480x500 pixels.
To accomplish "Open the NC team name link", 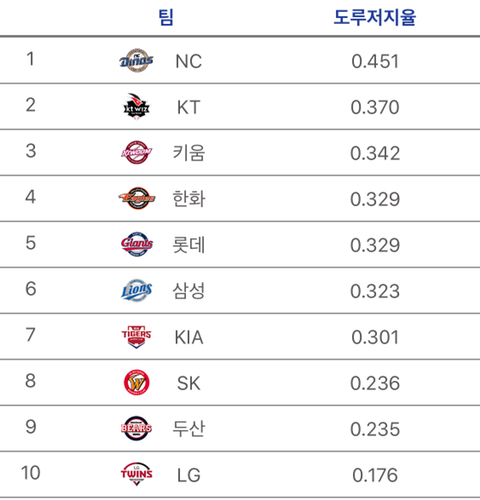I will pos(189,61).
